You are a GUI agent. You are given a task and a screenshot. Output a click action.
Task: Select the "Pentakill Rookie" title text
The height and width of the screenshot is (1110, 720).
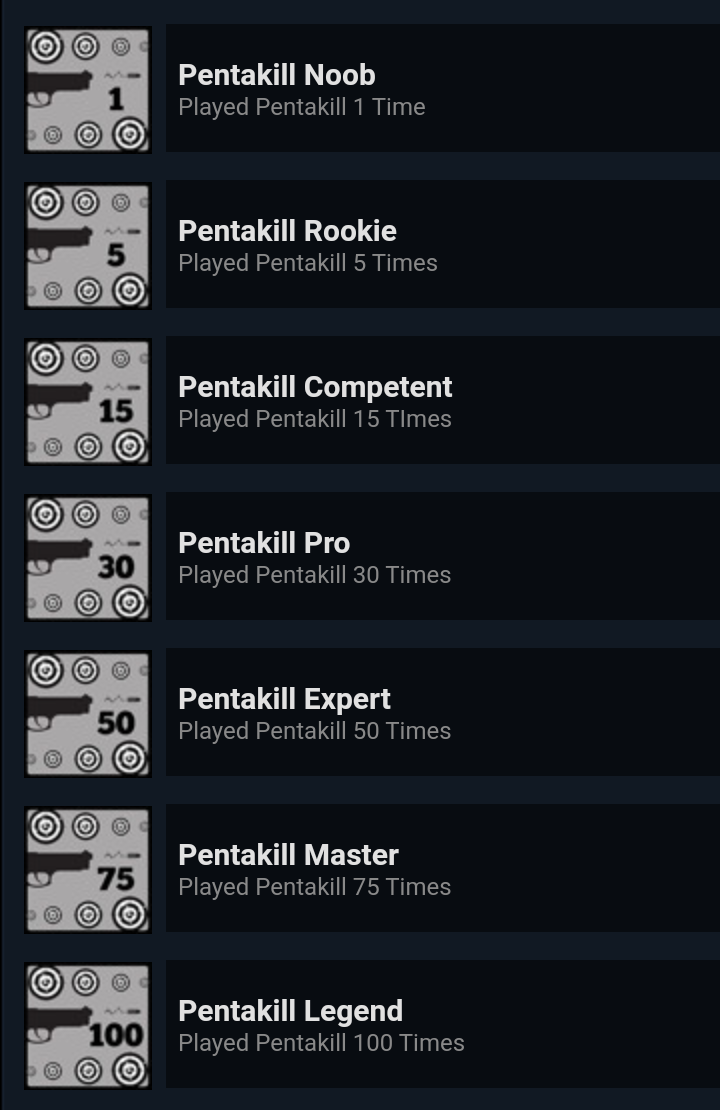[x=287, y=231]
